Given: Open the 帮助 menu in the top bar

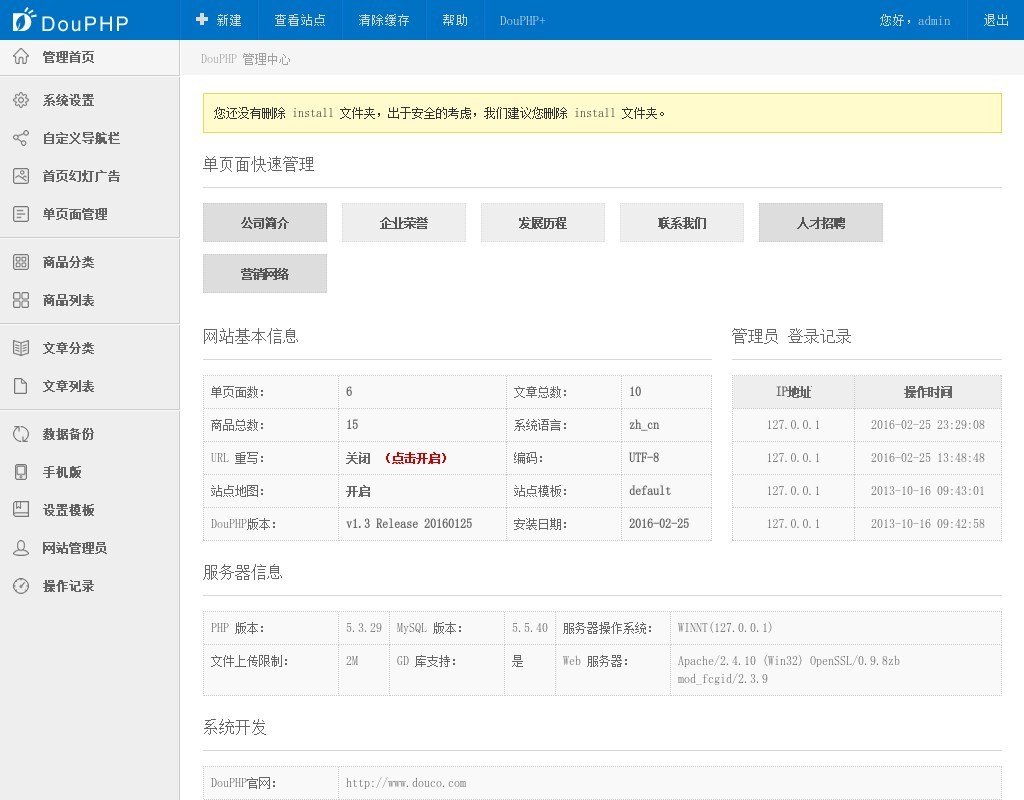Looking at the screenshot, I should tap(455, 20).
